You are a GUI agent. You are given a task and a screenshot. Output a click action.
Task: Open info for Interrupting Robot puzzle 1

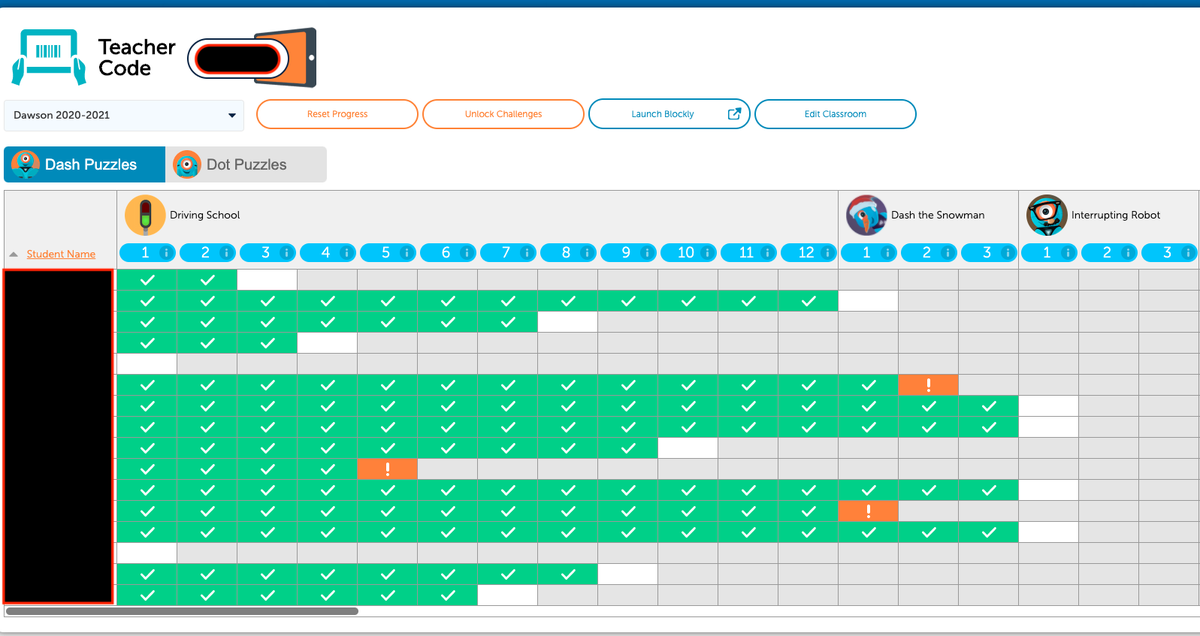(x=1066, y=253)
